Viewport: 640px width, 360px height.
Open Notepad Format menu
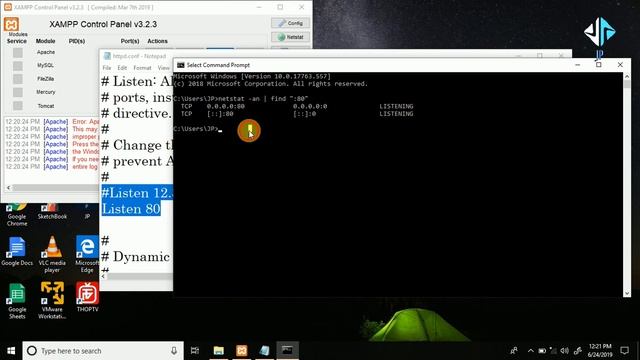pos(142,68)
